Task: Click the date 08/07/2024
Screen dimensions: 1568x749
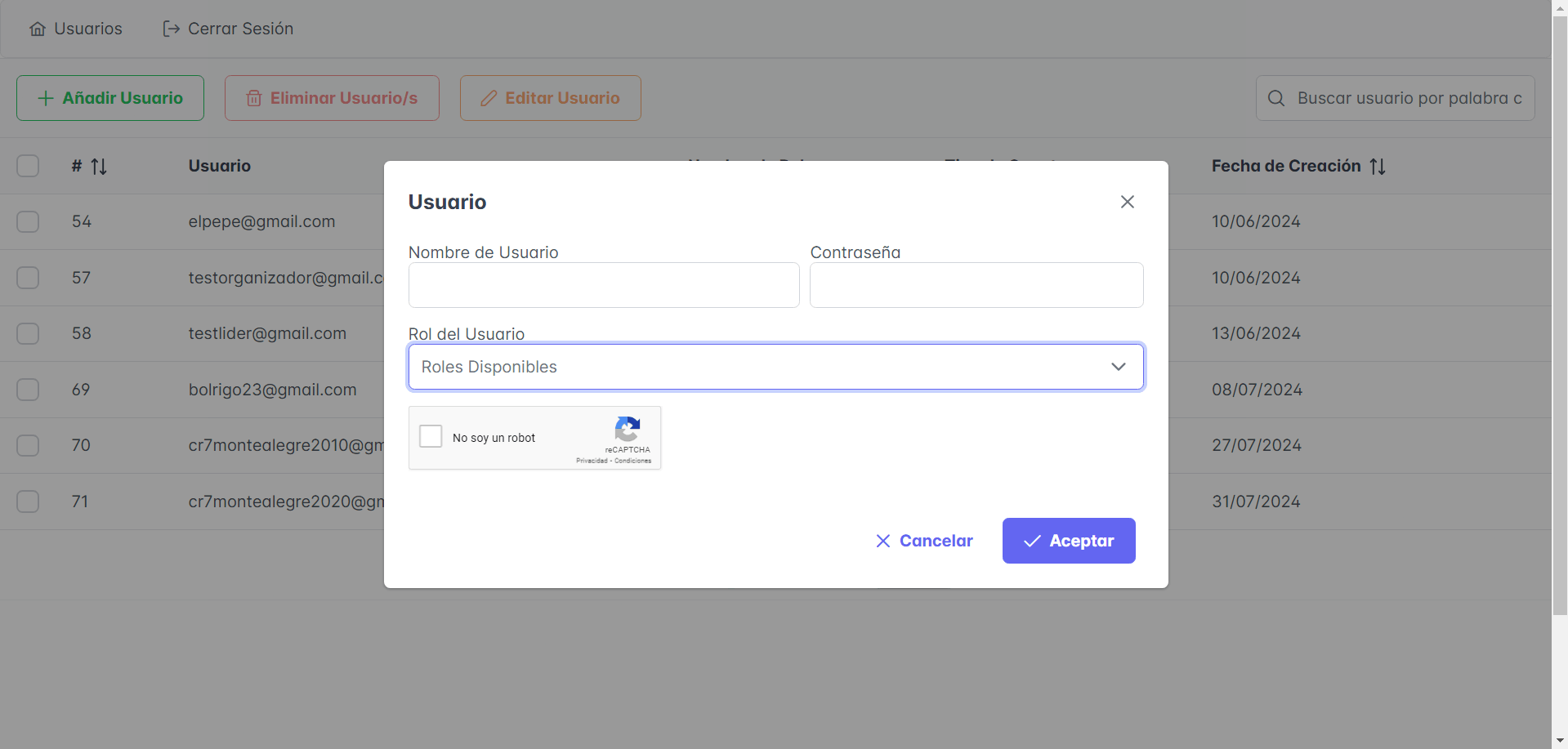Action: 1257,390
